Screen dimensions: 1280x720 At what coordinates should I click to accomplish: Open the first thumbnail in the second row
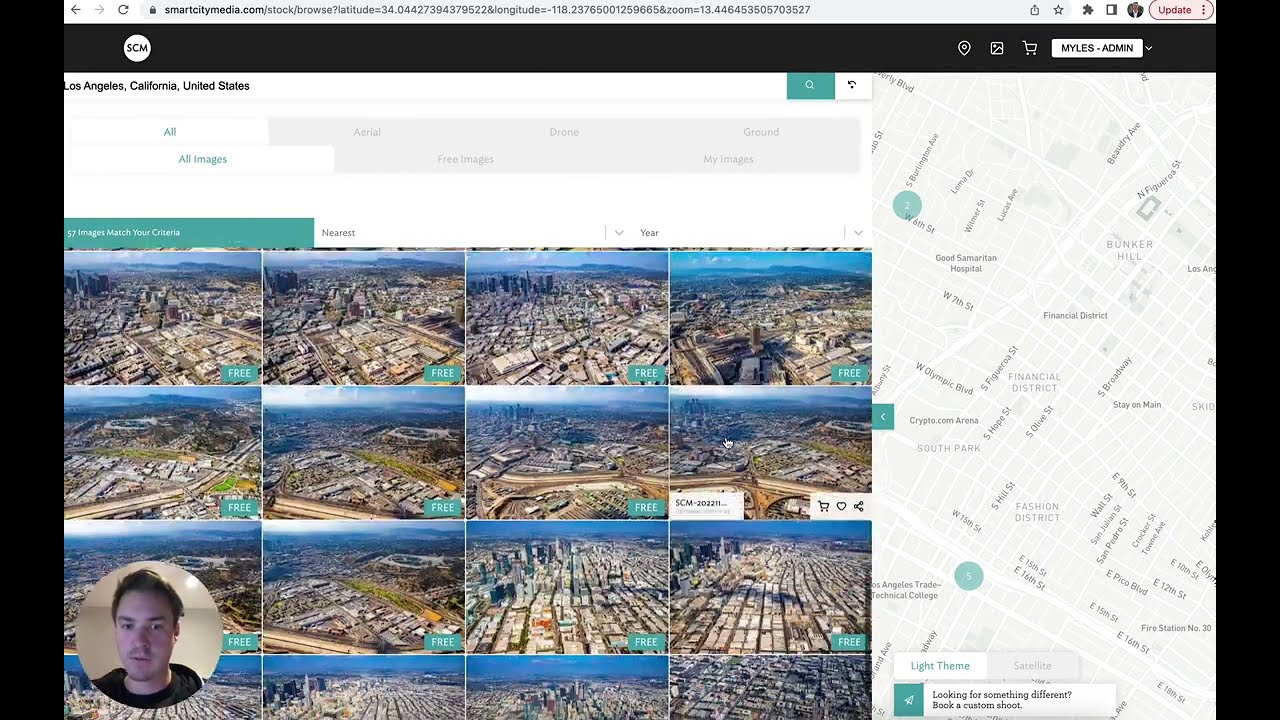point(162,453)
